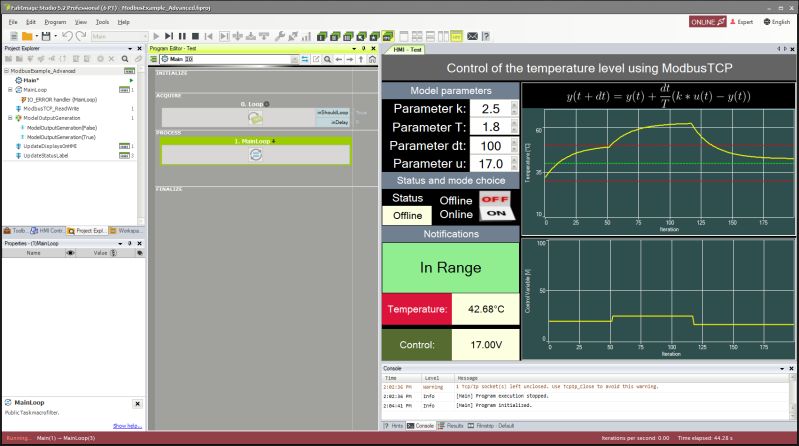Open the Tools menu

(x=102, y=22)
